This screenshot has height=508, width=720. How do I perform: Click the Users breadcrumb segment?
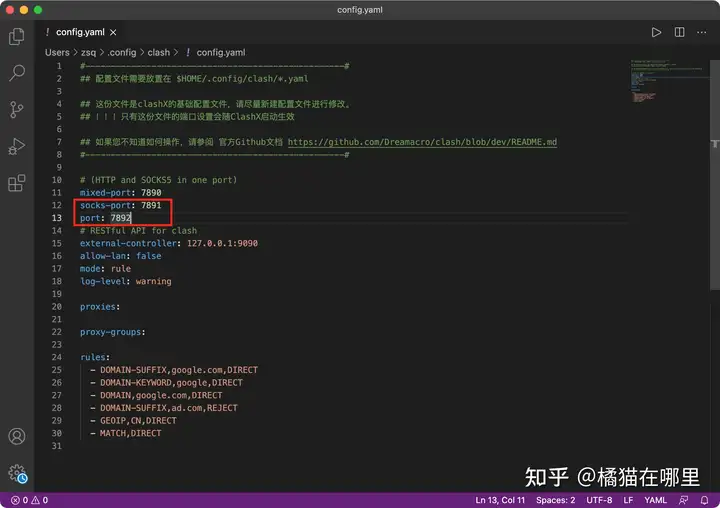(x=57, y=52)
